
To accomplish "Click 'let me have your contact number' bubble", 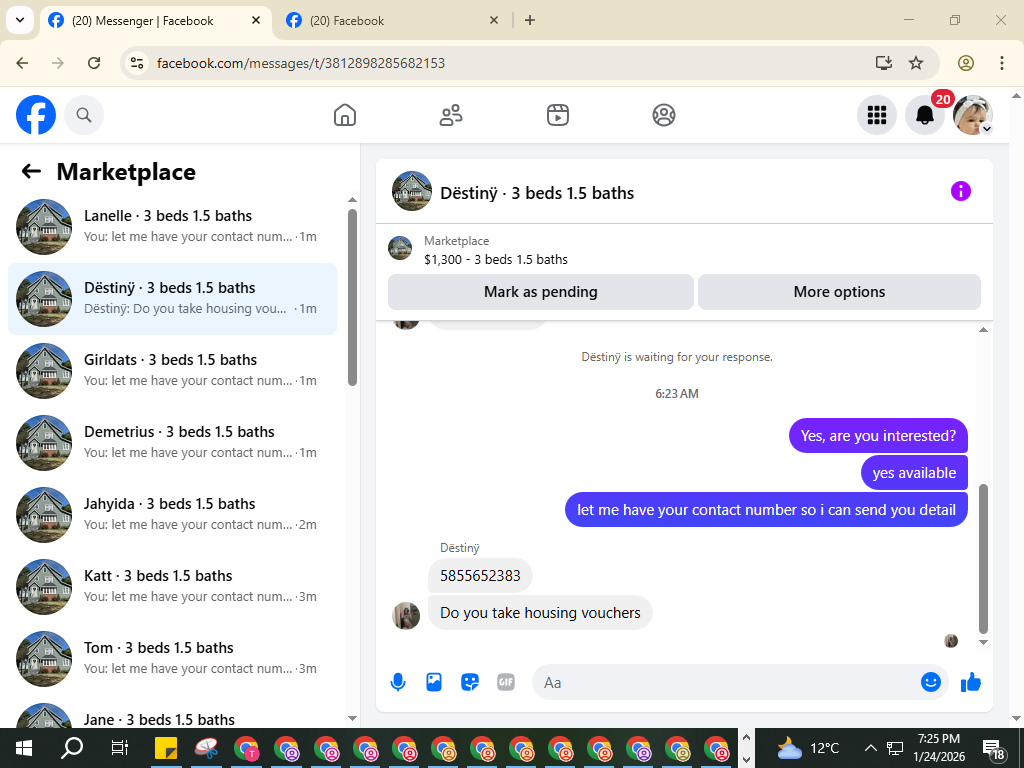I will click(766, 510).
